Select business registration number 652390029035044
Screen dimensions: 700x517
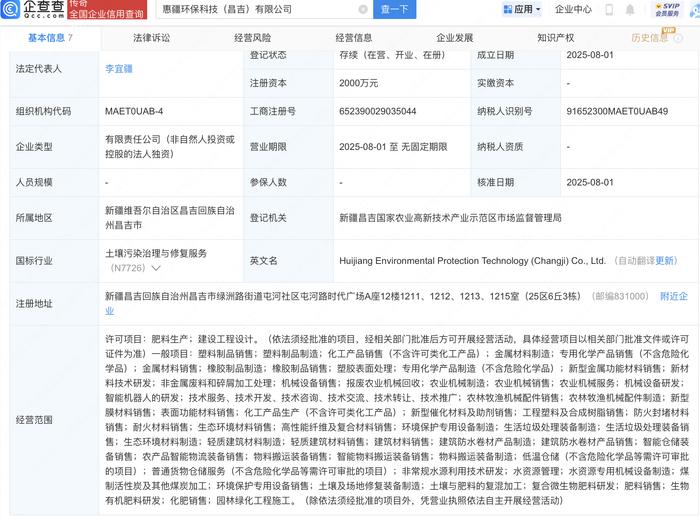pos(378,111)
